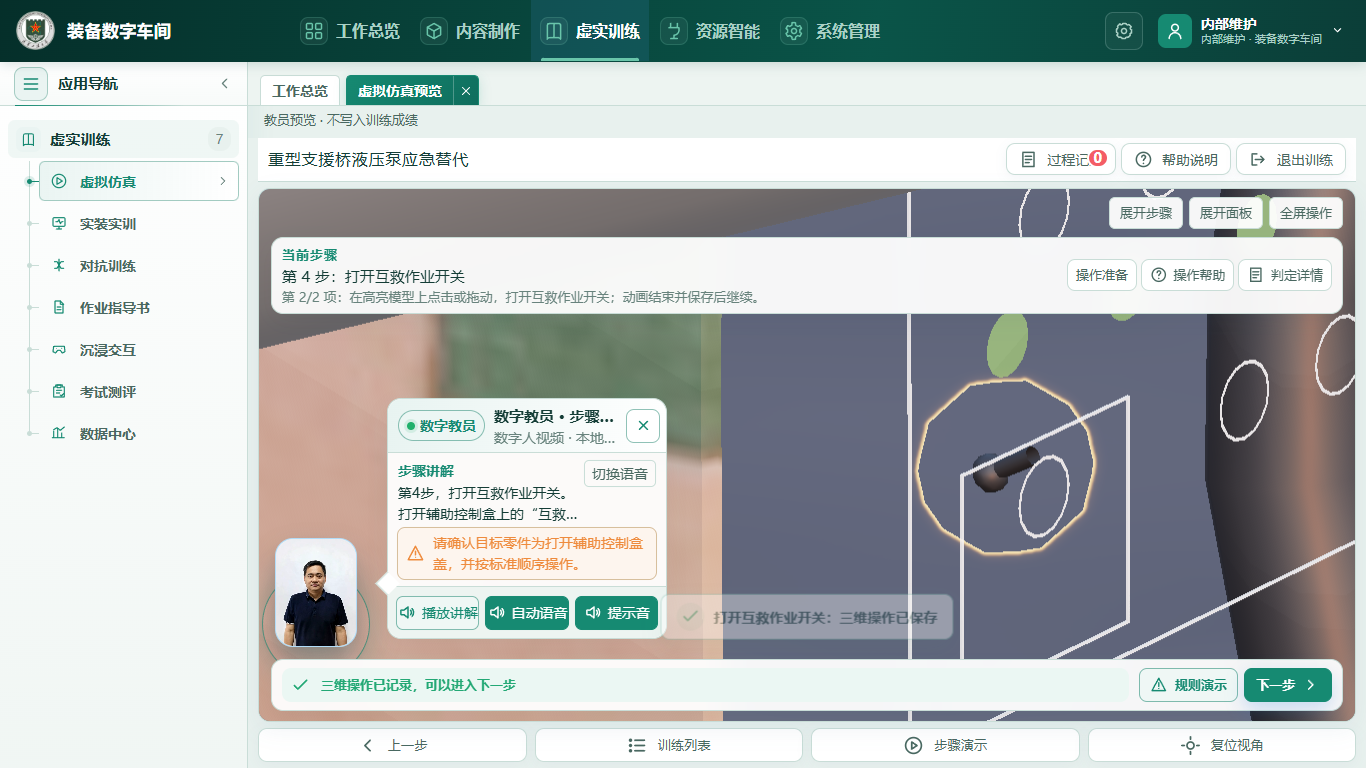Click the hamburger icon beside 应用导航
The height and width of the screenshot is (768, 1366).
click(31, 84)
